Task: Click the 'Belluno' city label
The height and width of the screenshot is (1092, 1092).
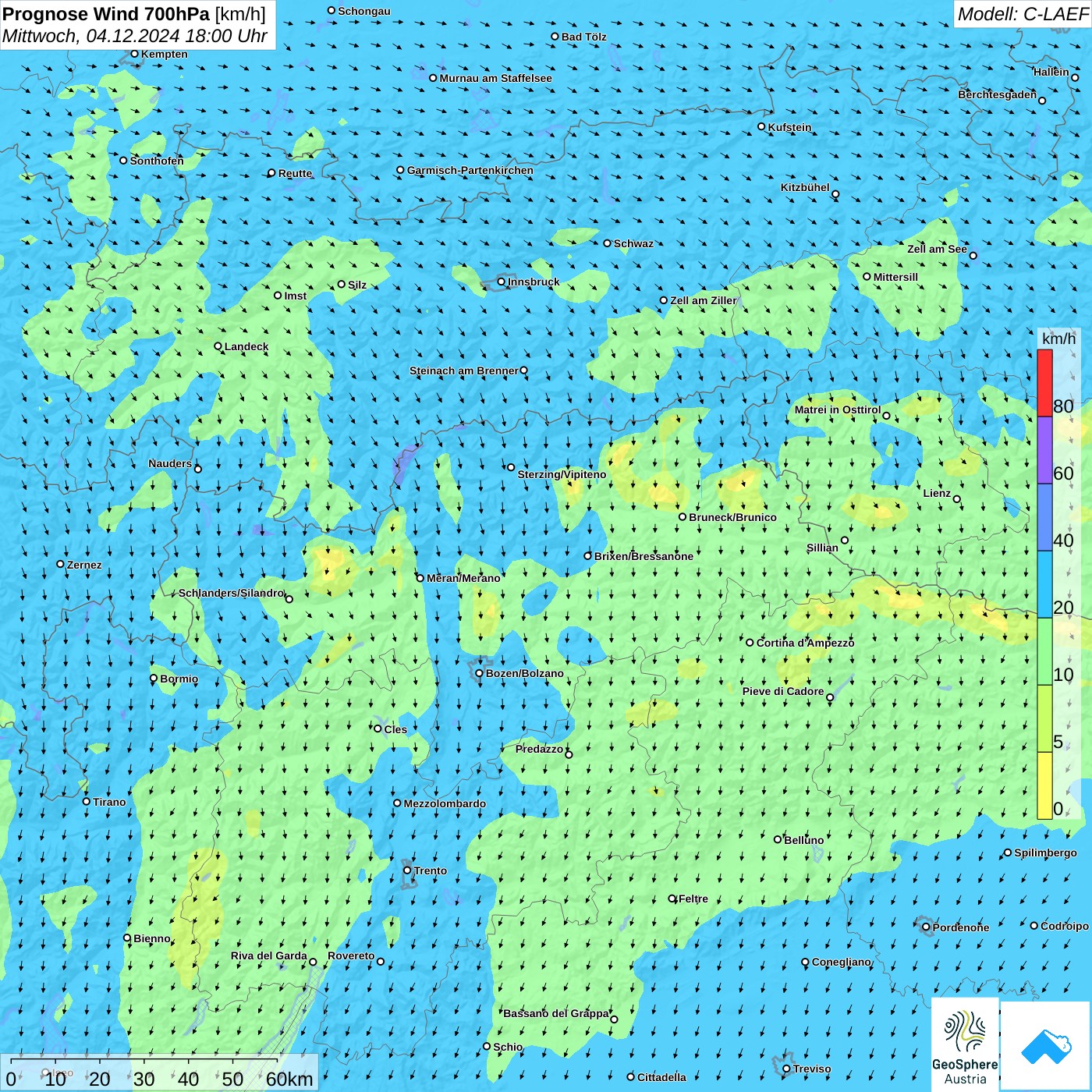Action: pyautogui.click(x=803, y=840)
